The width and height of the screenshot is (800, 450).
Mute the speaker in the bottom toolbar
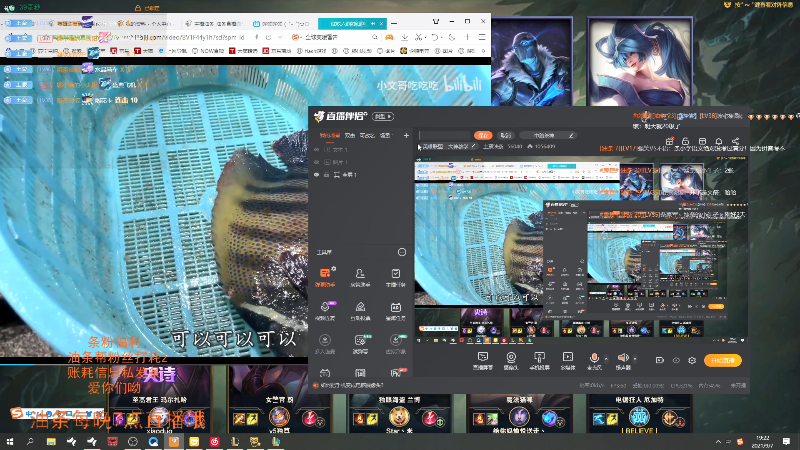[622, 358]
